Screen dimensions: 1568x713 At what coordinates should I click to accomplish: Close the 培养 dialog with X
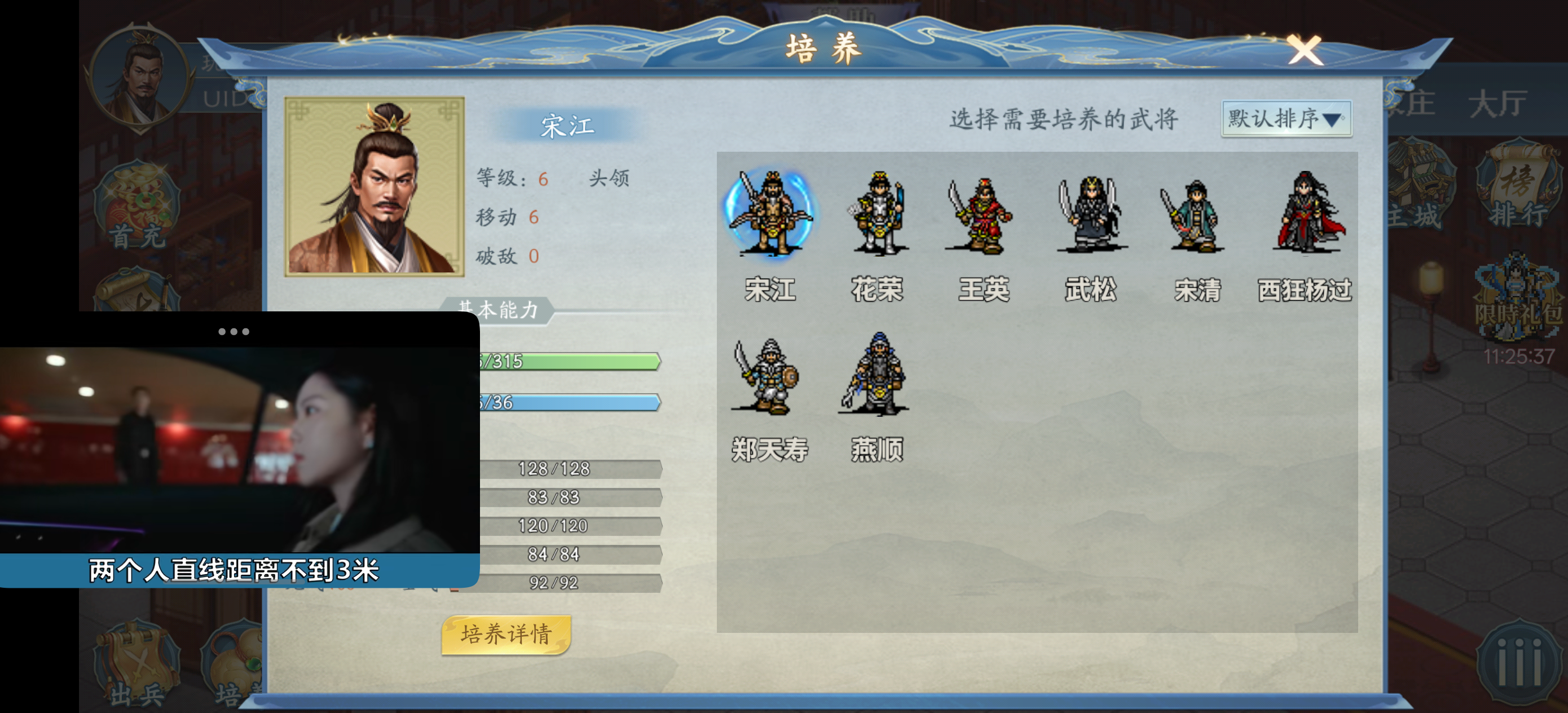coord(1305,50)
